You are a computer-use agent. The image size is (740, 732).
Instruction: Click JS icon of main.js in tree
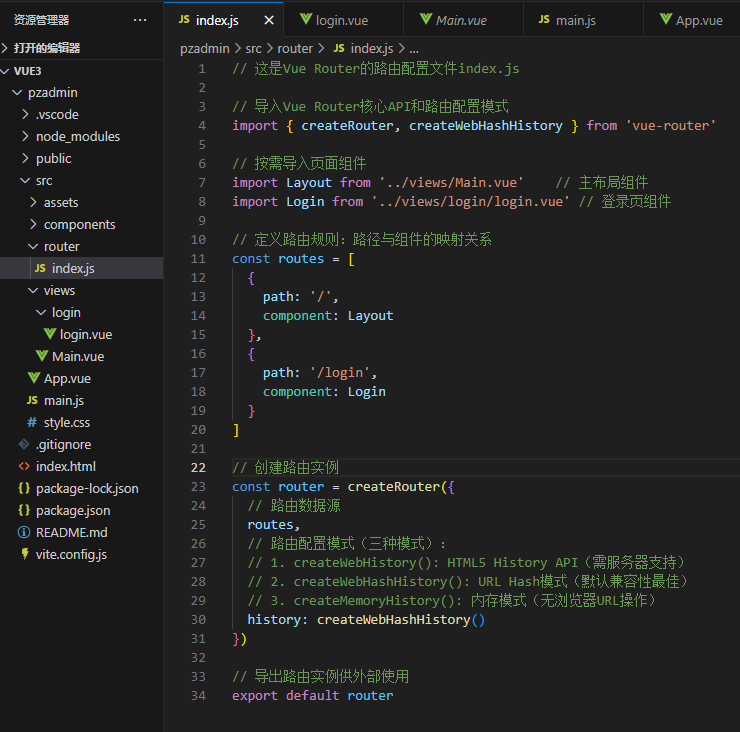click(32, 400)
